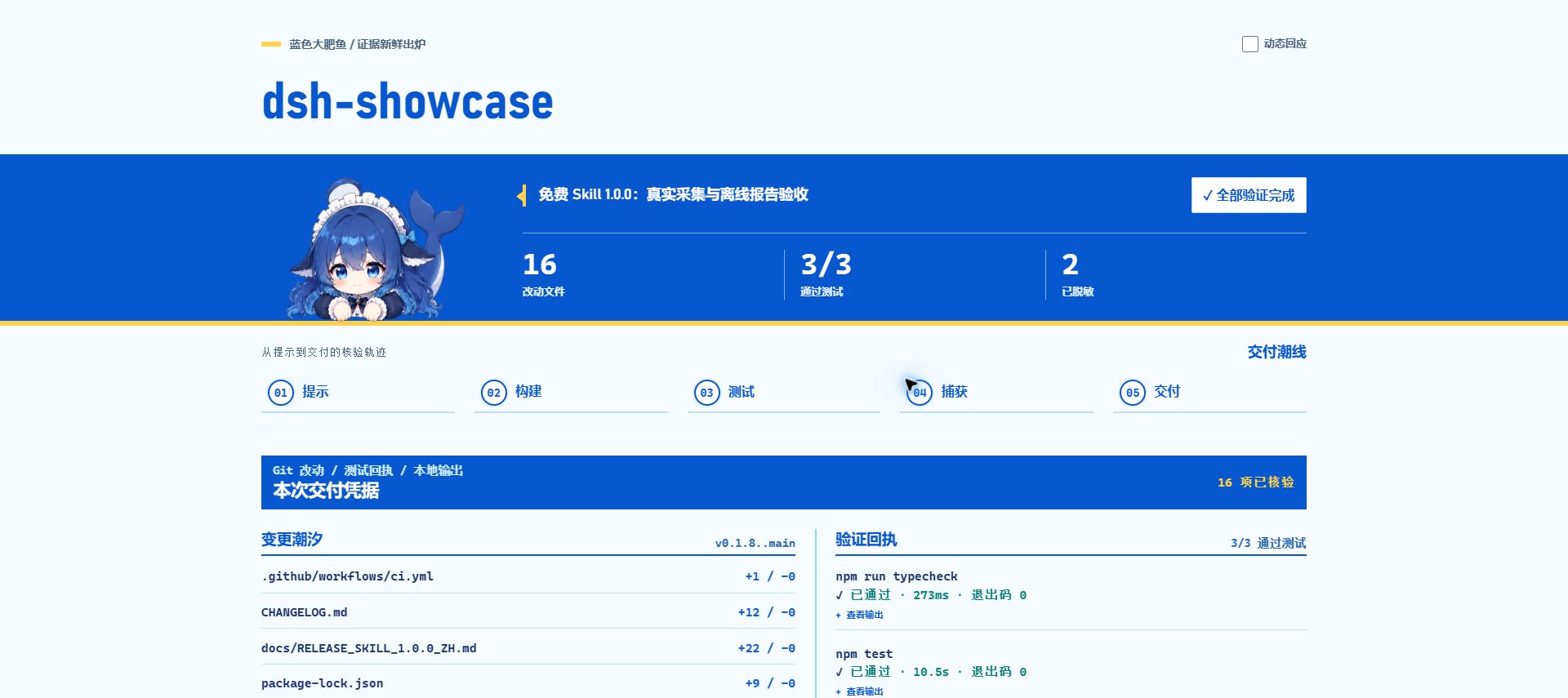The height and width of the screenshot is (698, 1568).
Task: Toggle the 动态回应 checkbox
Action: coord(1249,44)
